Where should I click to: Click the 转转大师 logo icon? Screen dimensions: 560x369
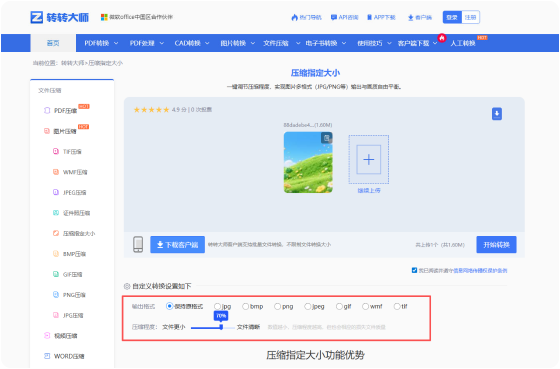pos(36,17)
